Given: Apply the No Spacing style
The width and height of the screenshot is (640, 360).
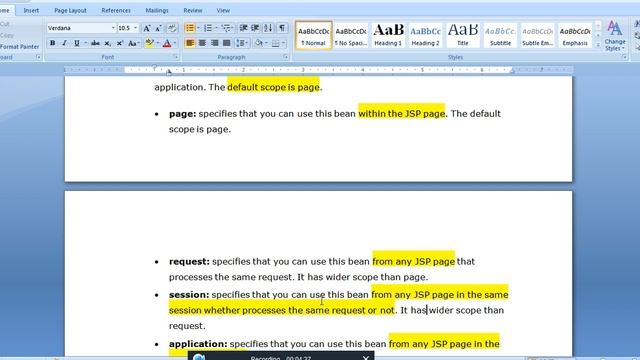Looking at the screenshot, I should click(351, 36).
